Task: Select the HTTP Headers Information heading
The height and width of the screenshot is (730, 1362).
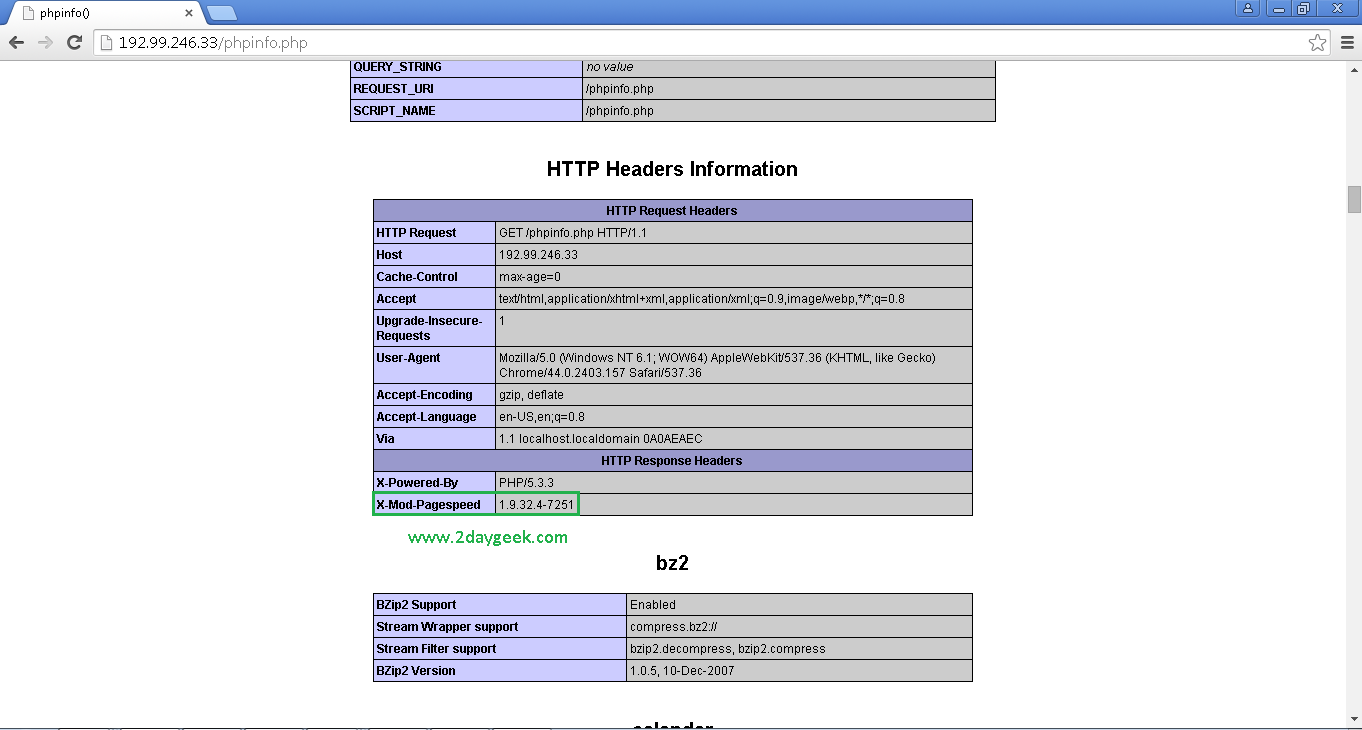Action: point(672,169)
